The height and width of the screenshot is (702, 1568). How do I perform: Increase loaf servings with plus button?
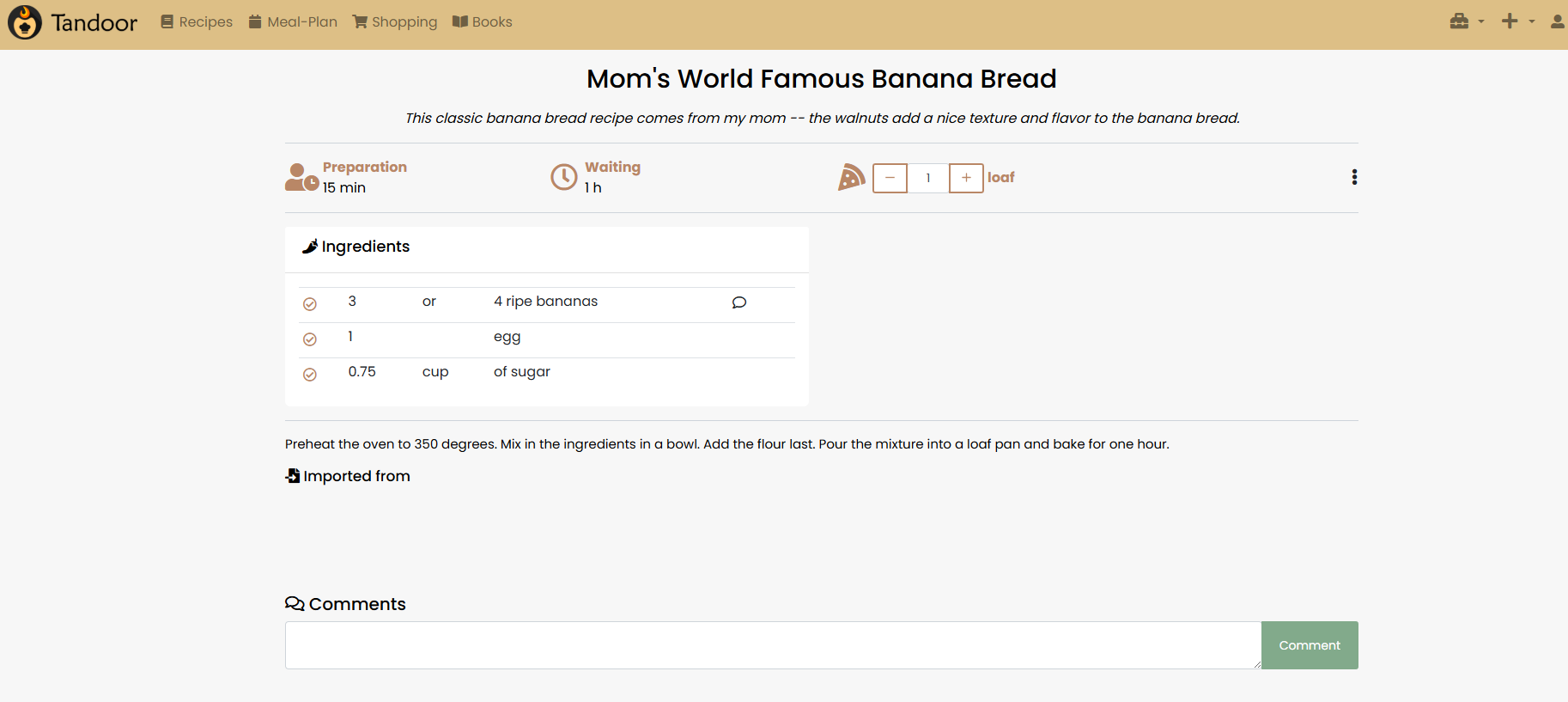pyautogui.click(x=966, y=178)
